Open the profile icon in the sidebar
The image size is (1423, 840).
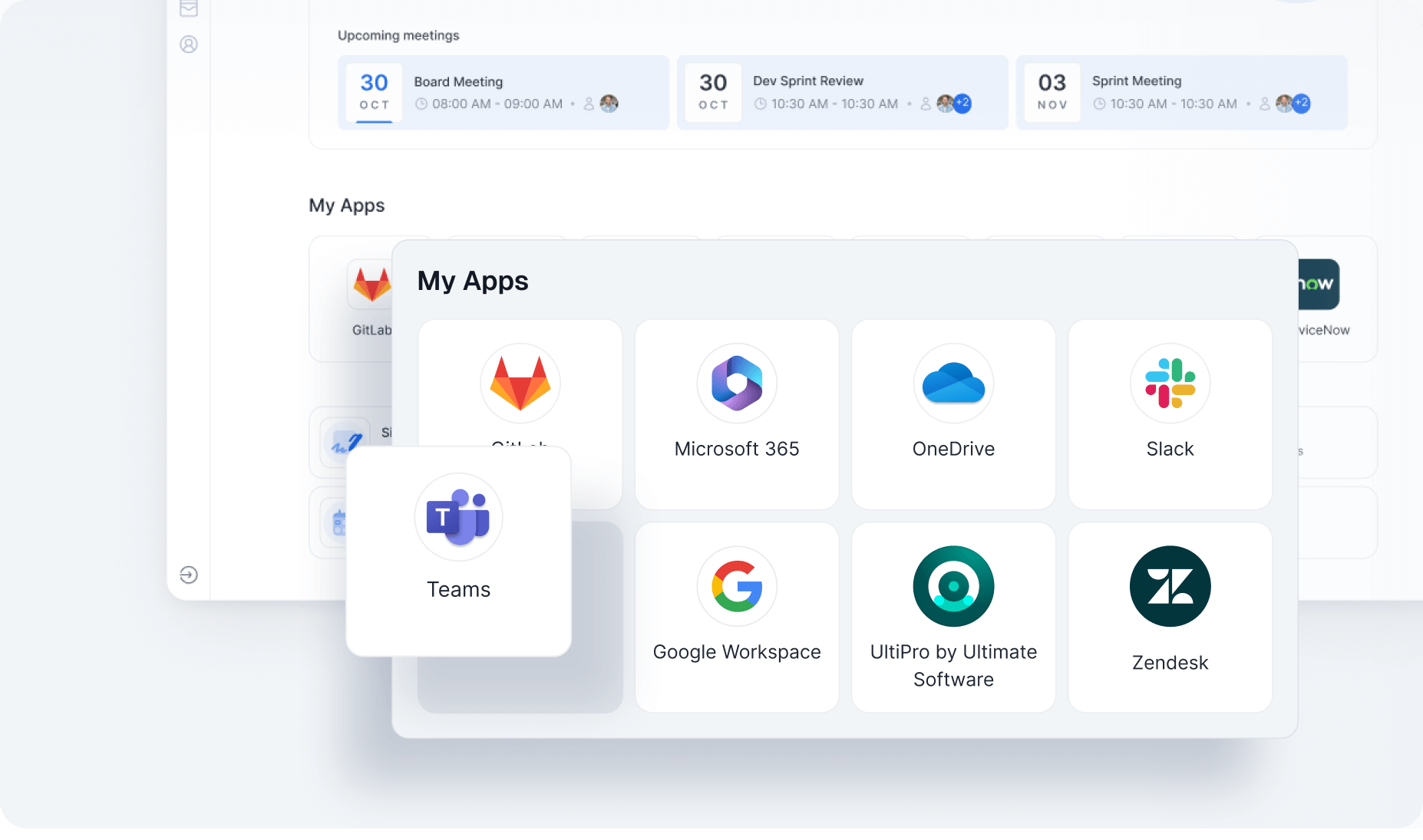tap(189, 44)
